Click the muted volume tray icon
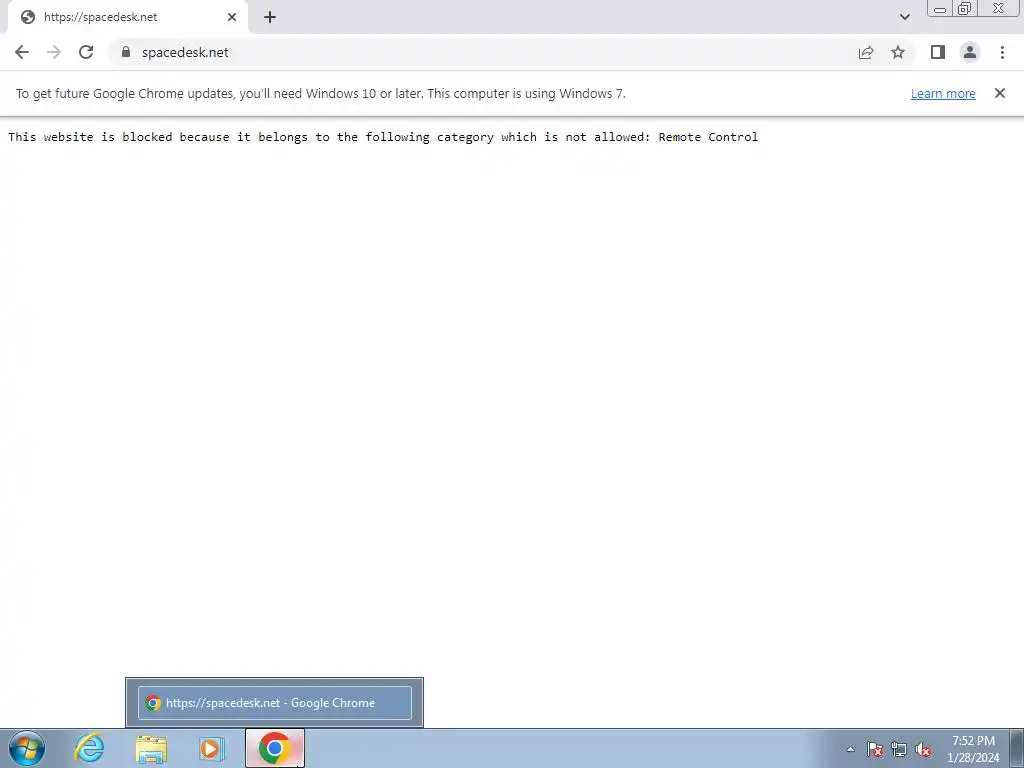 tap(923, 749)
